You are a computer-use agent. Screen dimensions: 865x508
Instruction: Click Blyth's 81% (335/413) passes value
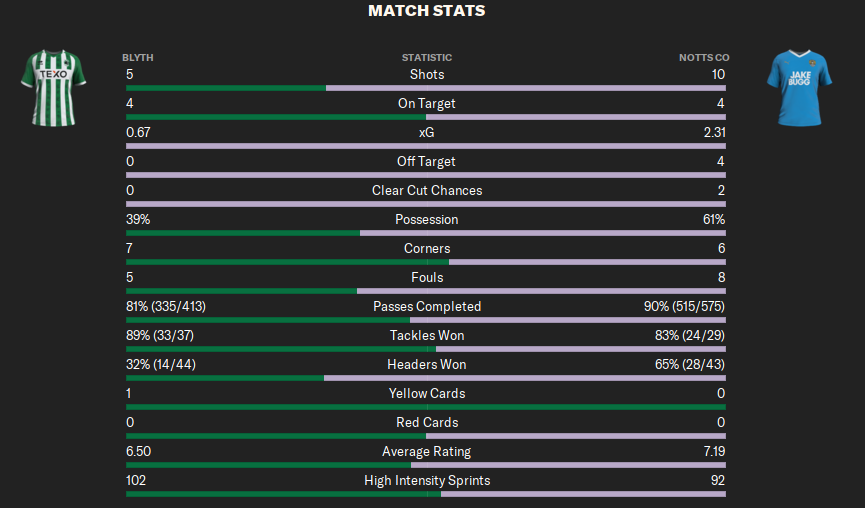[166, 306]
